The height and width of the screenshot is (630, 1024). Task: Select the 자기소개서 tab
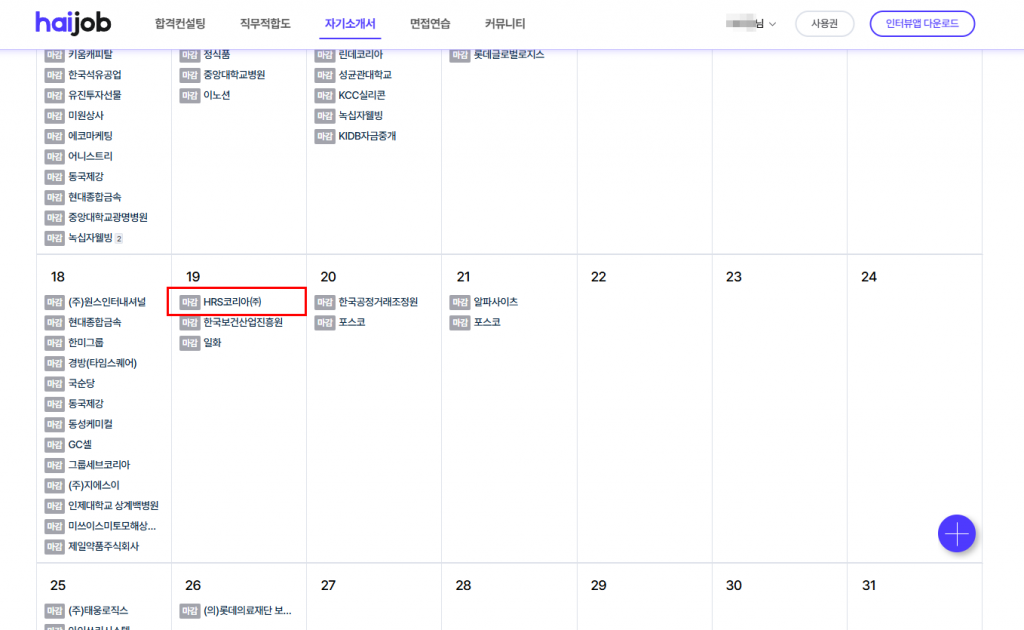(x=350, y=24)
